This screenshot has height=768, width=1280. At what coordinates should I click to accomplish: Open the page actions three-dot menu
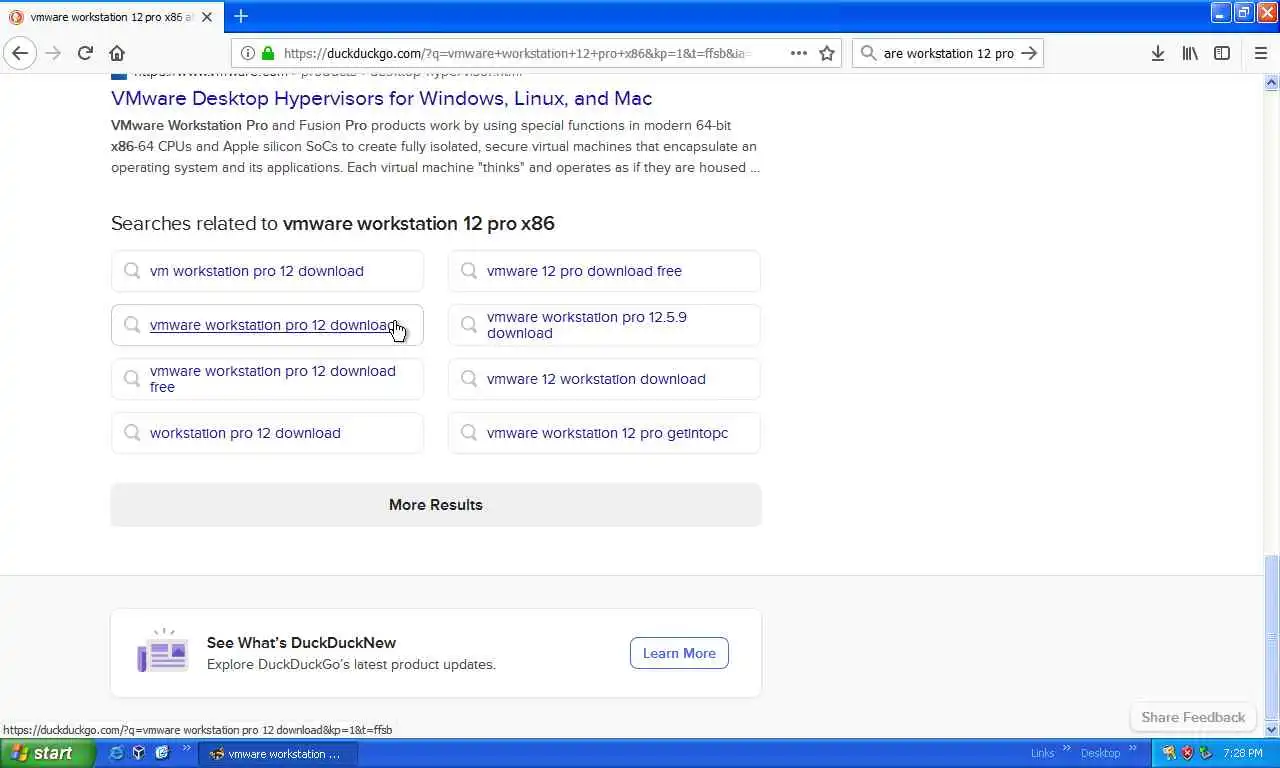click(x=799, y=53)
